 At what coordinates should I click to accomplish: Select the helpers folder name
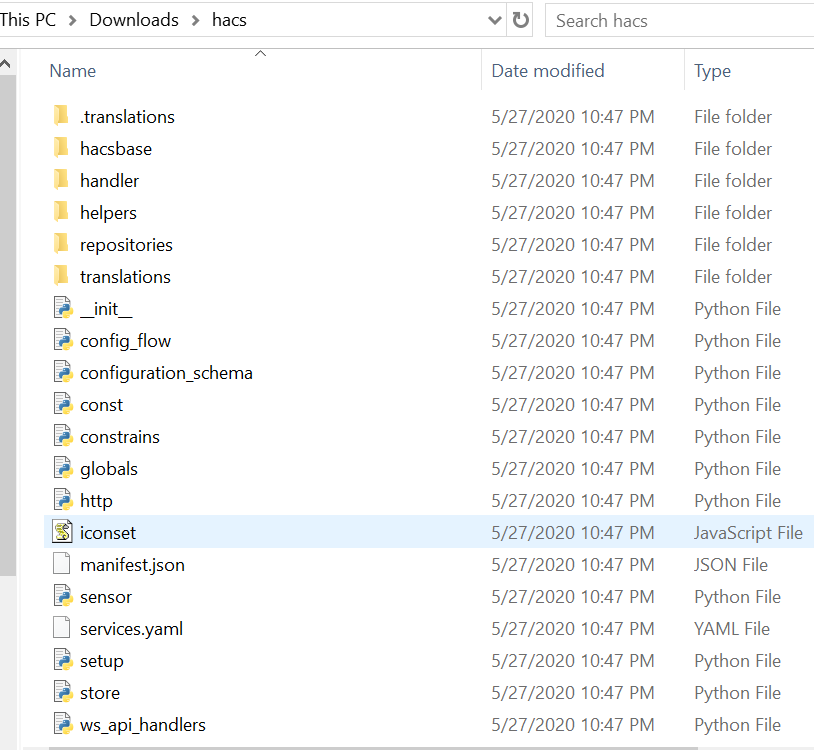(x=108, y=213)
